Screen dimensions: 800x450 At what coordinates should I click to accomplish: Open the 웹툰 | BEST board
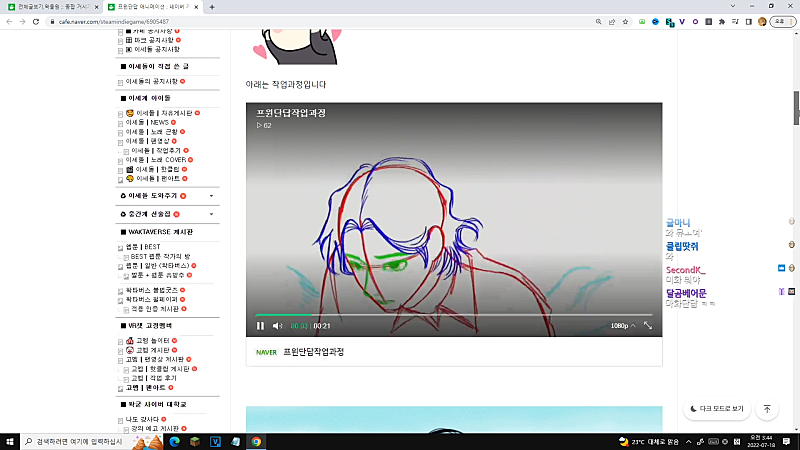pyautogui.click(x=143, y=247)
